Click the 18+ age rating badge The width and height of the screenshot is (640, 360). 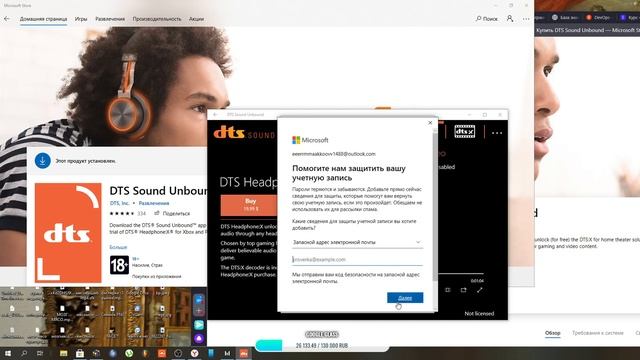click(119, 265)
